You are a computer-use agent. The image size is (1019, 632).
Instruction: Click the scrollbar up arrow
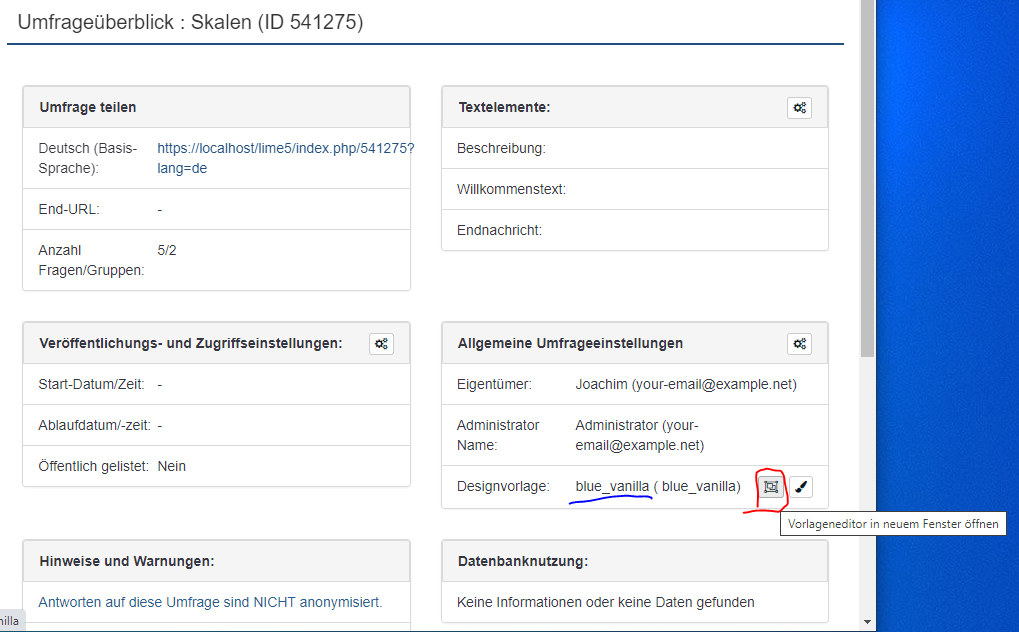tap(867, 6)
